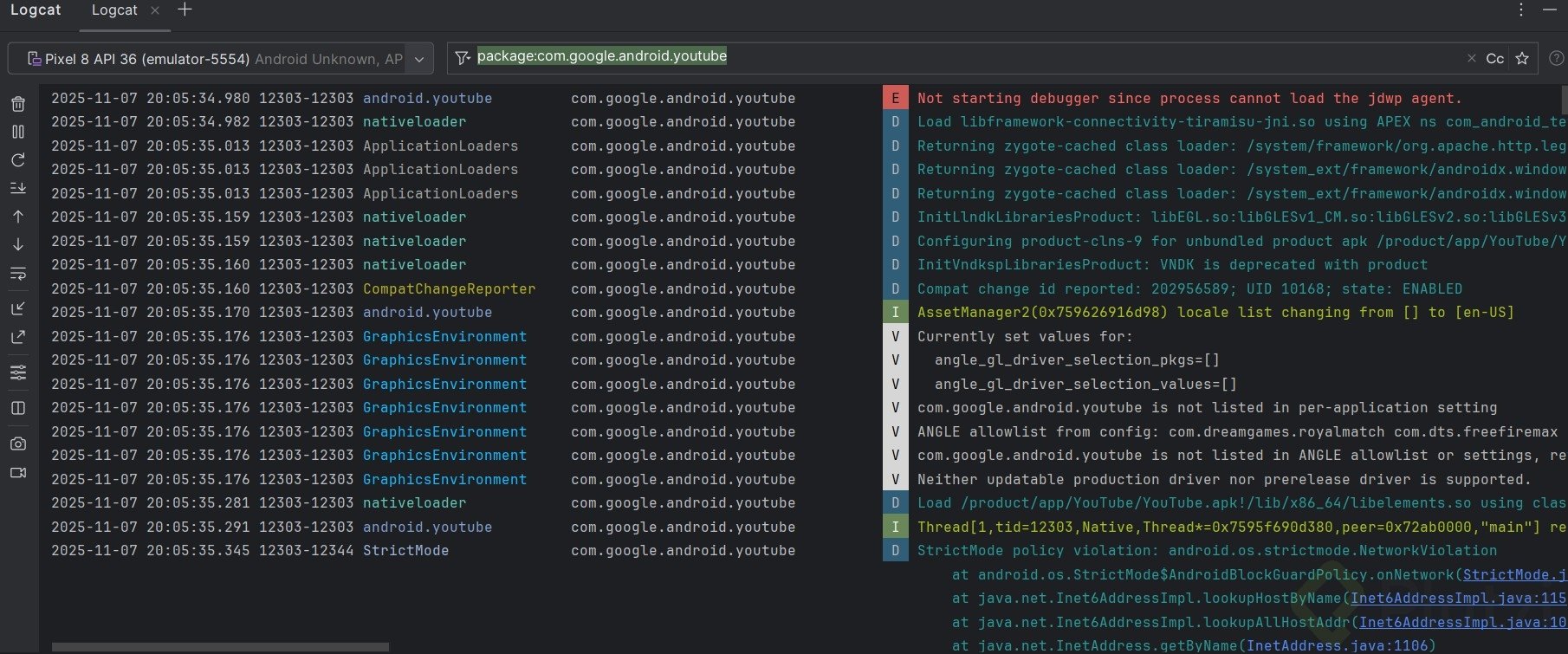Select 'InitLlndkLibrariesProduct' debug message
This screenshot has width=1568, height=654.
pos(1241,217)
